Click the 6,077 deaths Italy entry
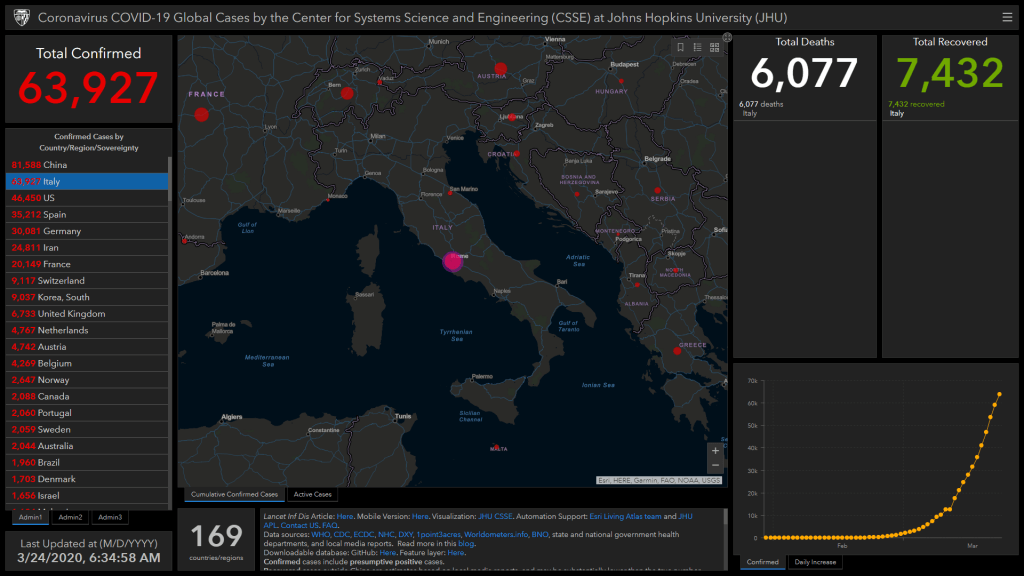 [805, 108]
